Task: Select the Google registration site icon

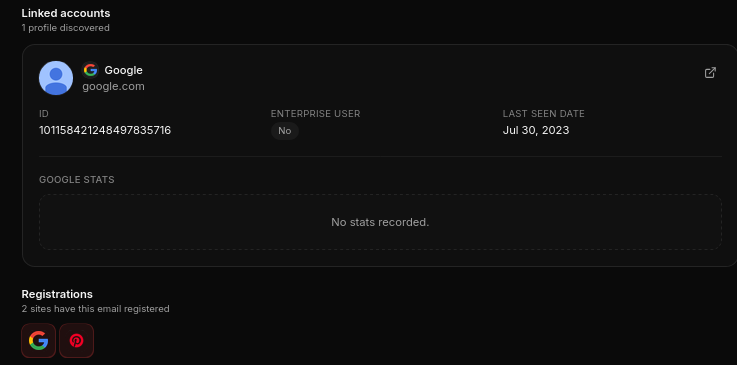Action: (x=39, y=341)
